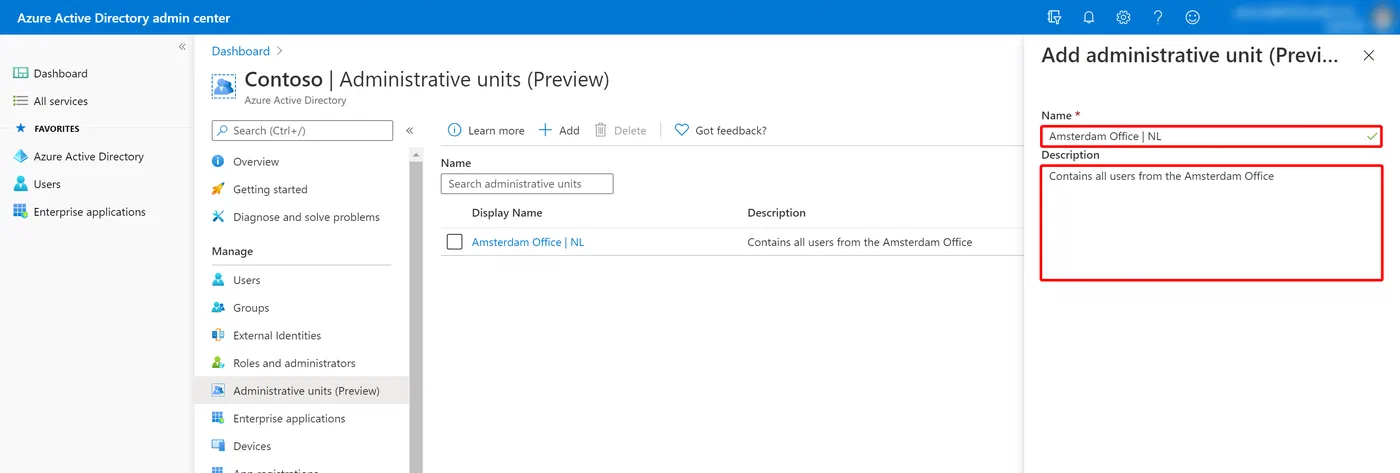This screenshot has width=1400, height=473.
Task: Click the Search administrative units field
Action: 527,184
